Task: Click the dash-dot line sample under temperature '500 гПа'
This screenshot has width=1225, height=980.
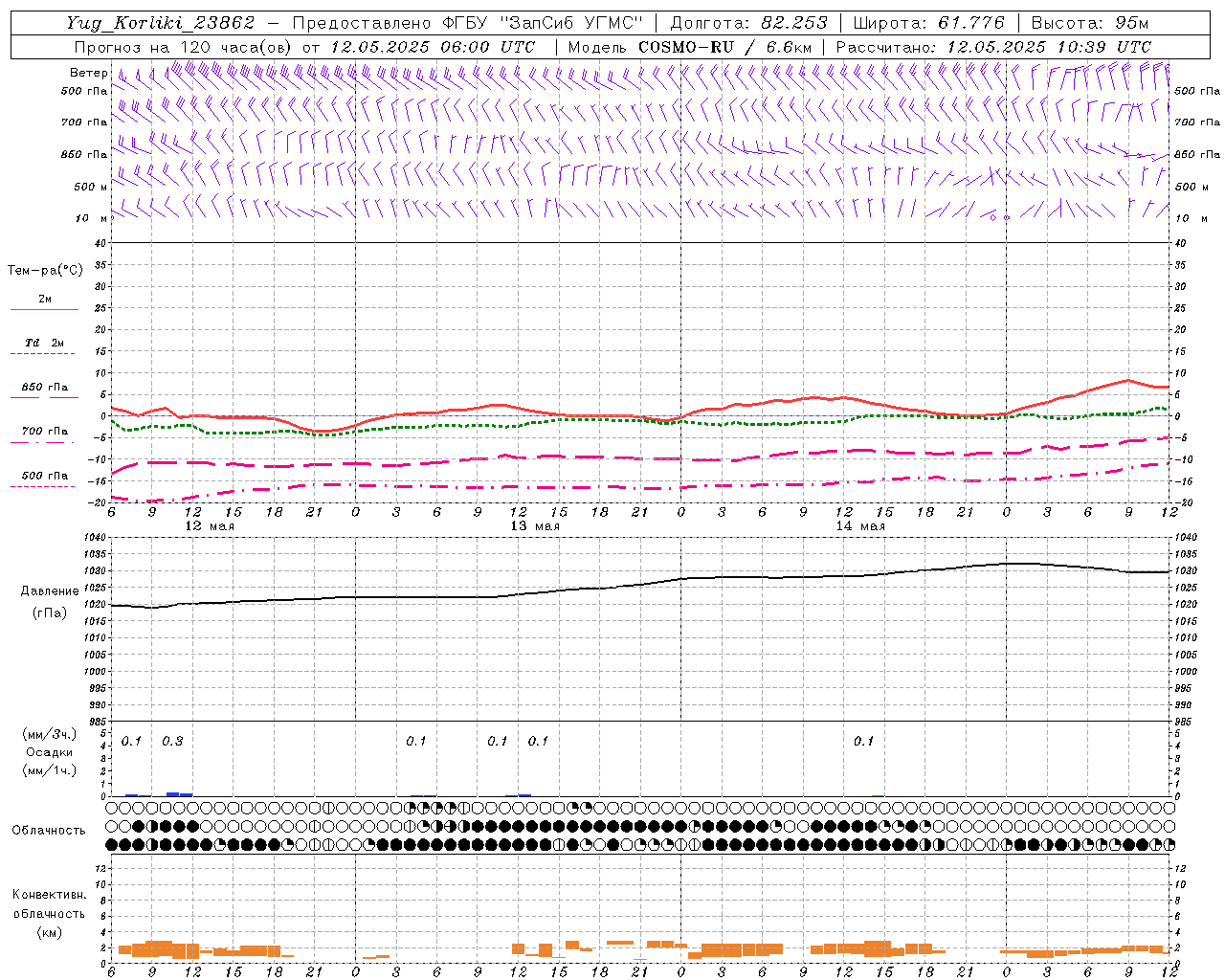Action: 43,486
